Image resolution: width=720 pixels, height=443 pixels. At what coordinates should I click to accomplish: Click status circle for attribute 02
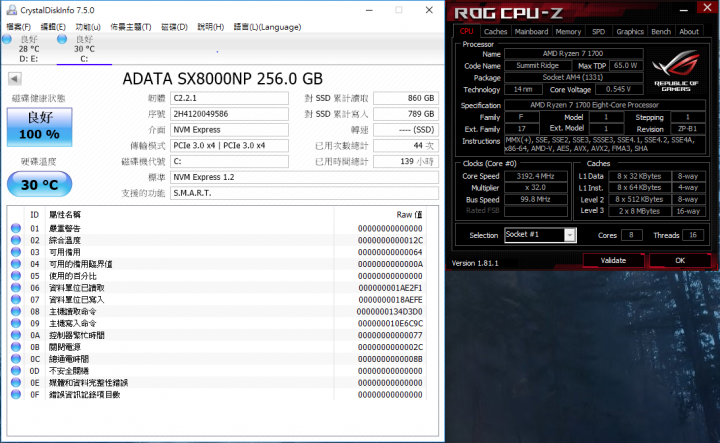point(16,240)
